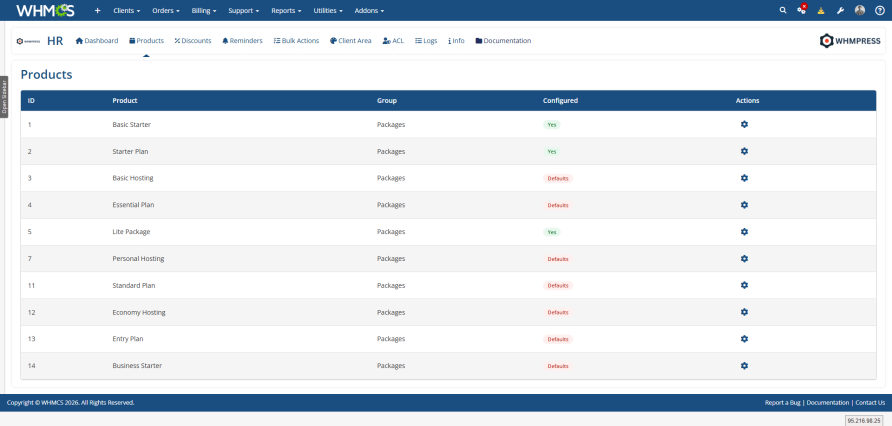
Task: Click the Yes badge for Lite Package
Action: (551, 232)
